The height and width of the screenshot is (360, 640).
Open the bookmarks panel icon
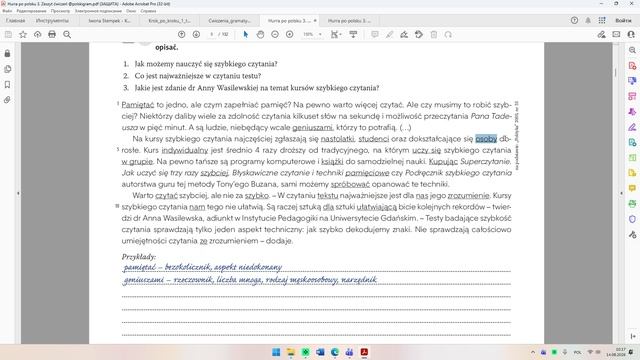[7, 84]
